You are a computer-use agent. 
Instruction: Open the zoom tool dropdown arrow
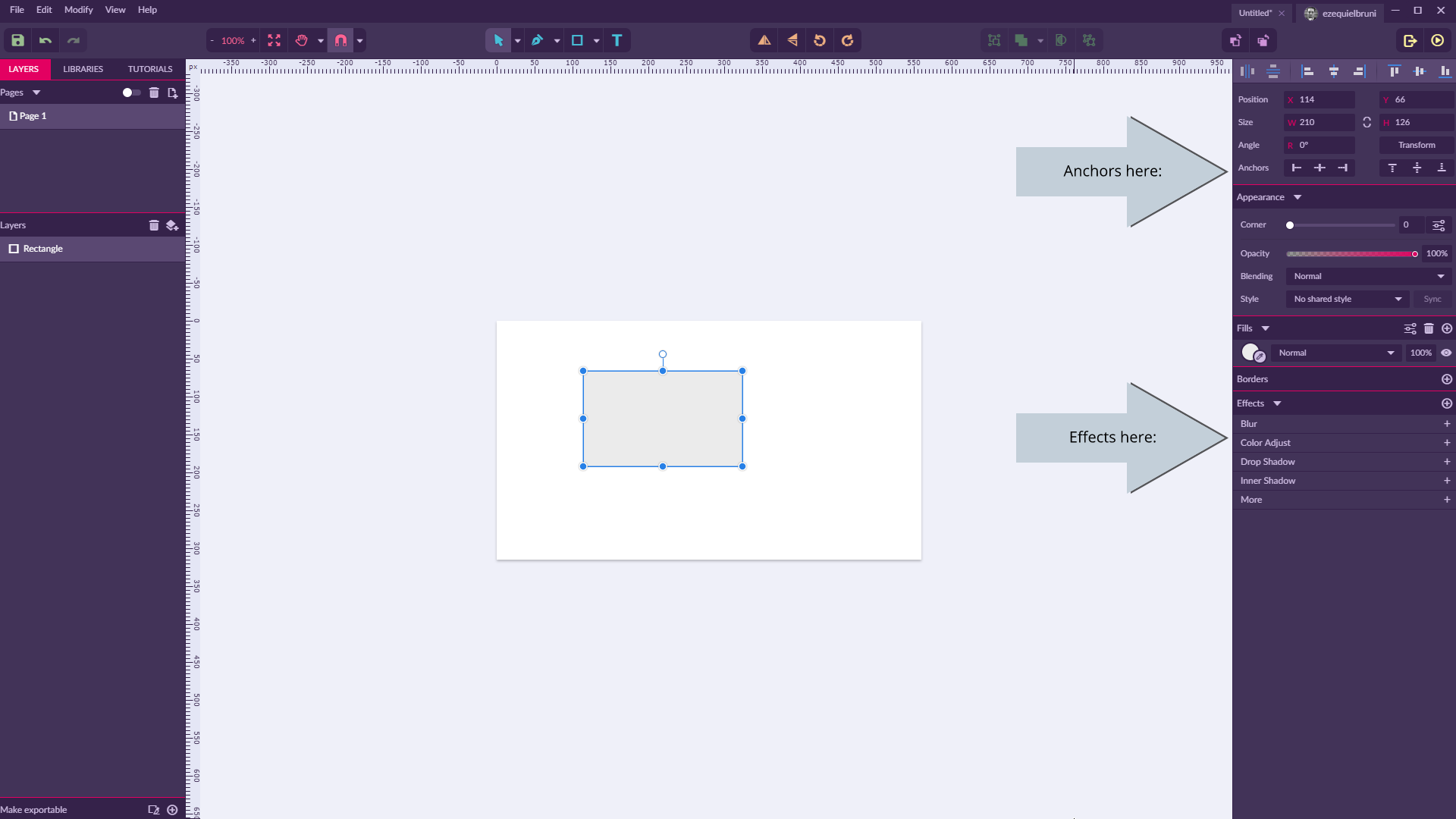point(321,41)
